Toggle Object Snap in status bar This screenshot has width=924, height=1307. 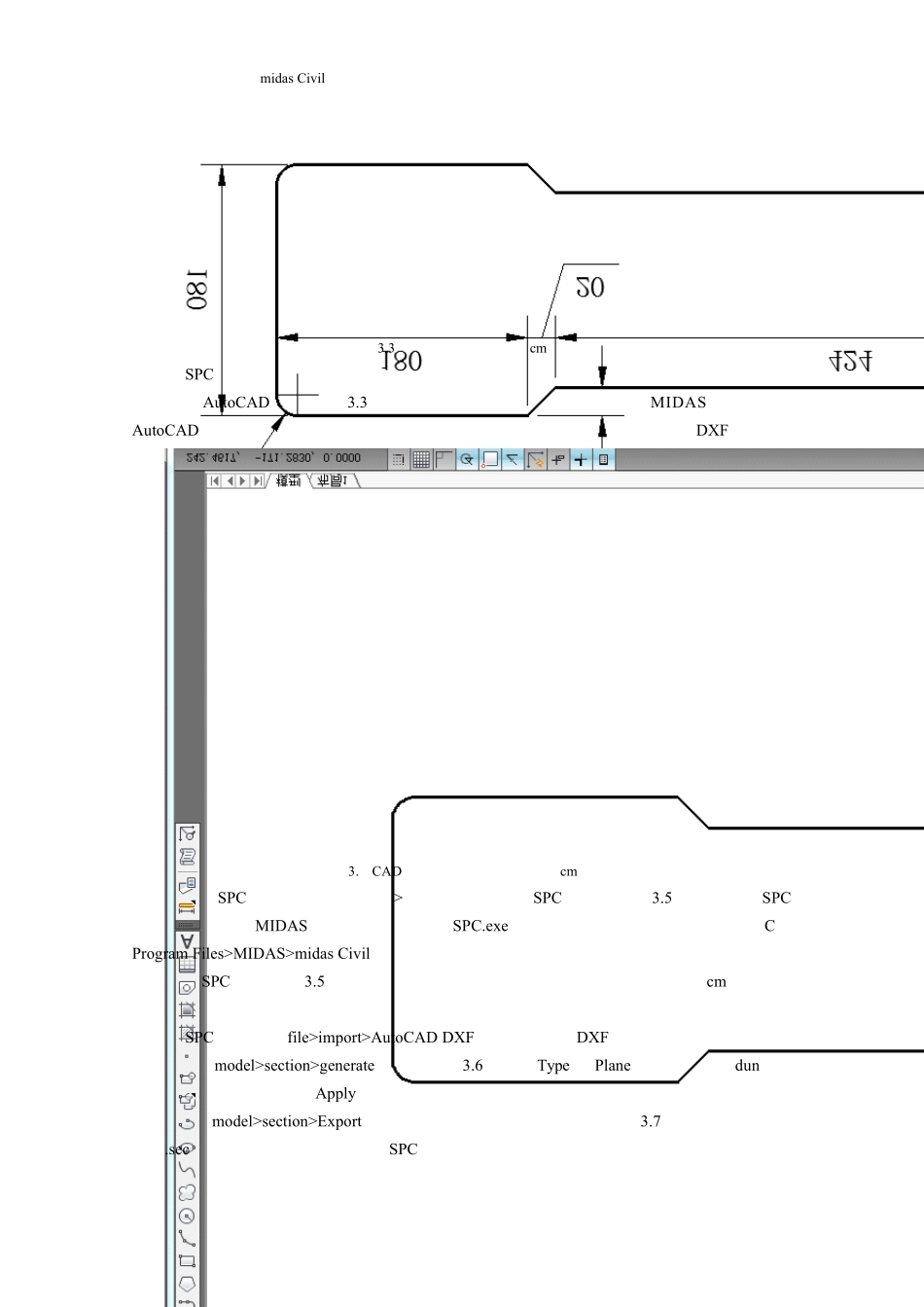[x=490, y=459]
